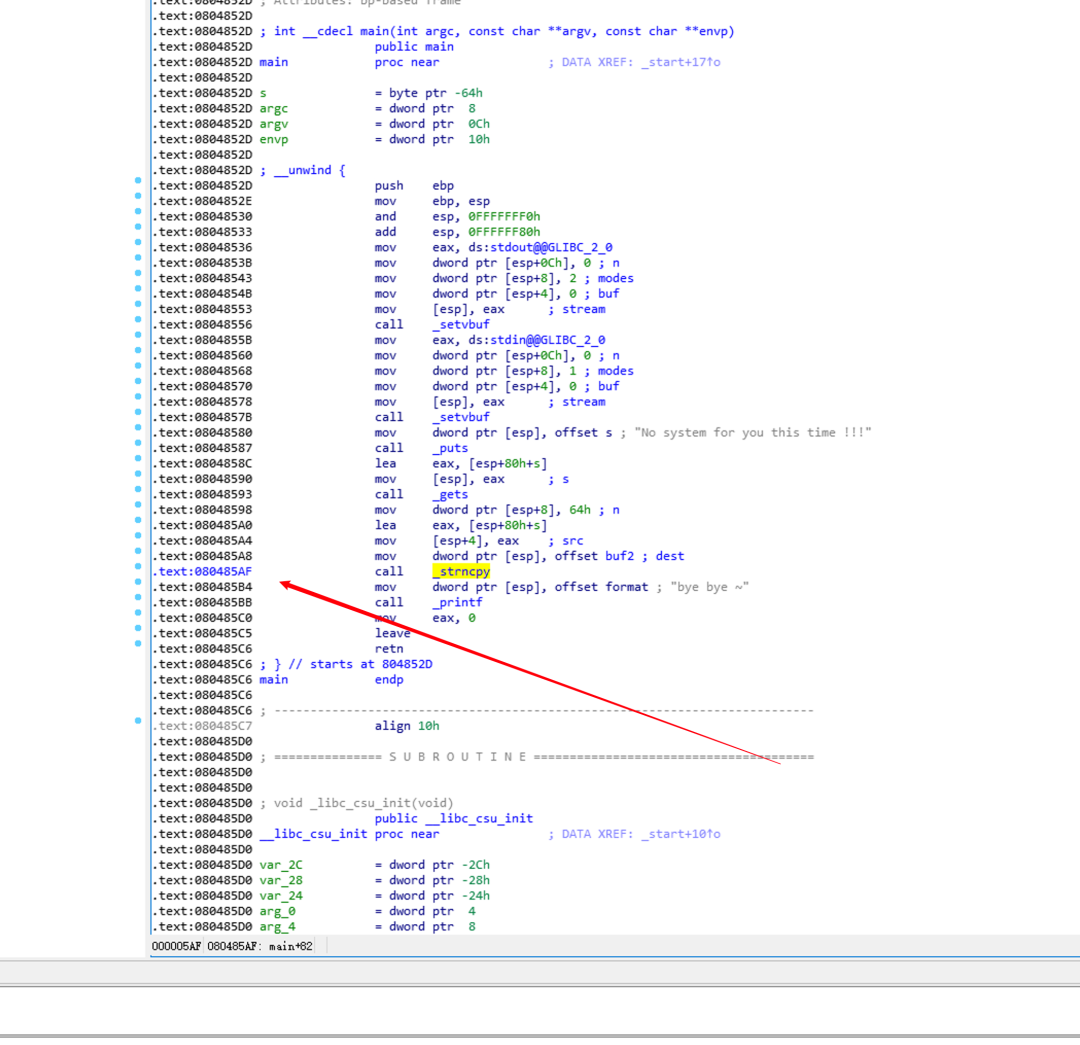Viewport: 1080px width, 1045px height.
Task: Click _setvbuf at address 08048556
Action: [x=461, y=324]
